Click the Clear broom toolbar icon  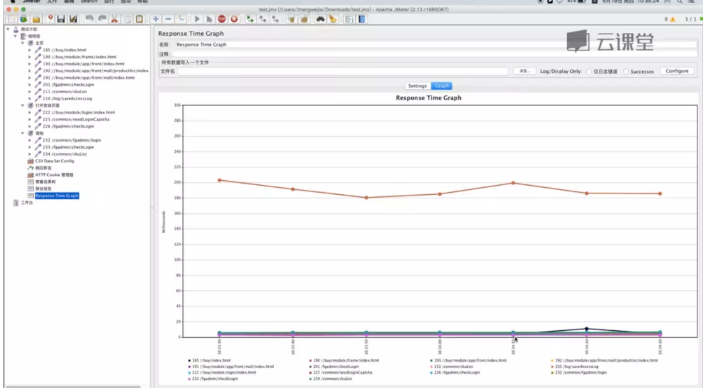pyautogui.click(x=291, y=19)
